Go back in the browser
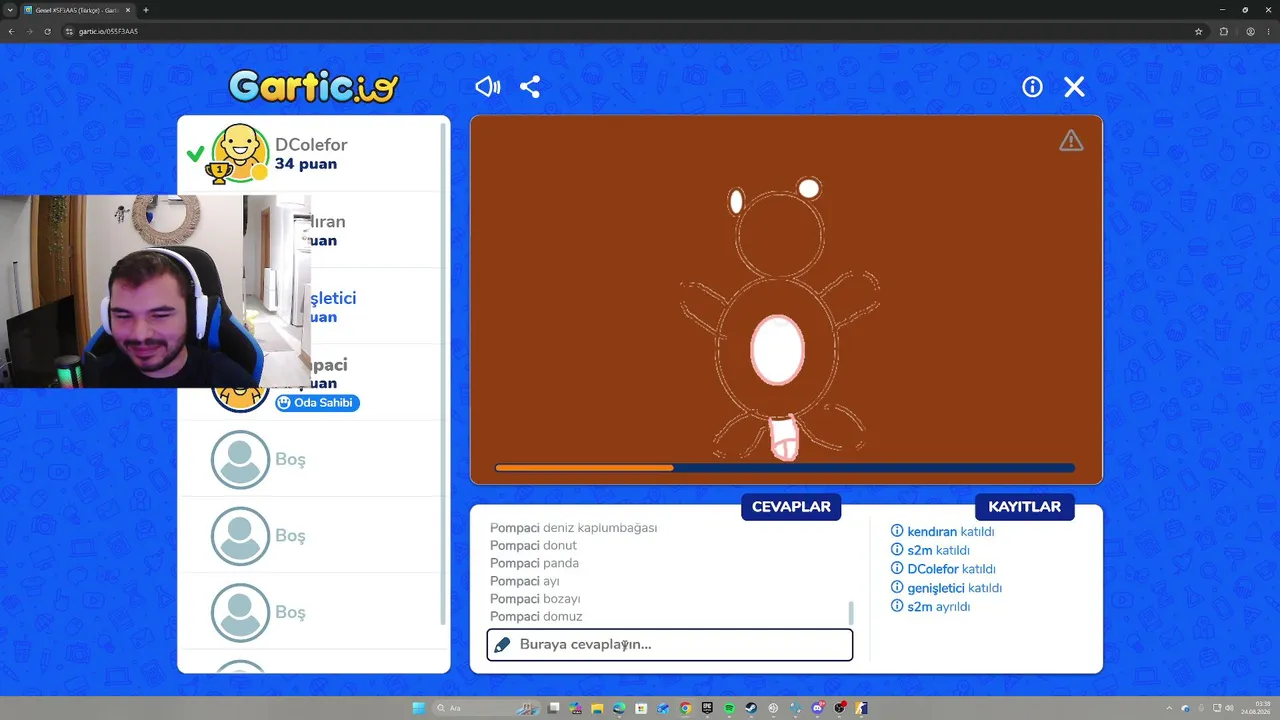Screen dimensions: 1280x720 (11, 31)
